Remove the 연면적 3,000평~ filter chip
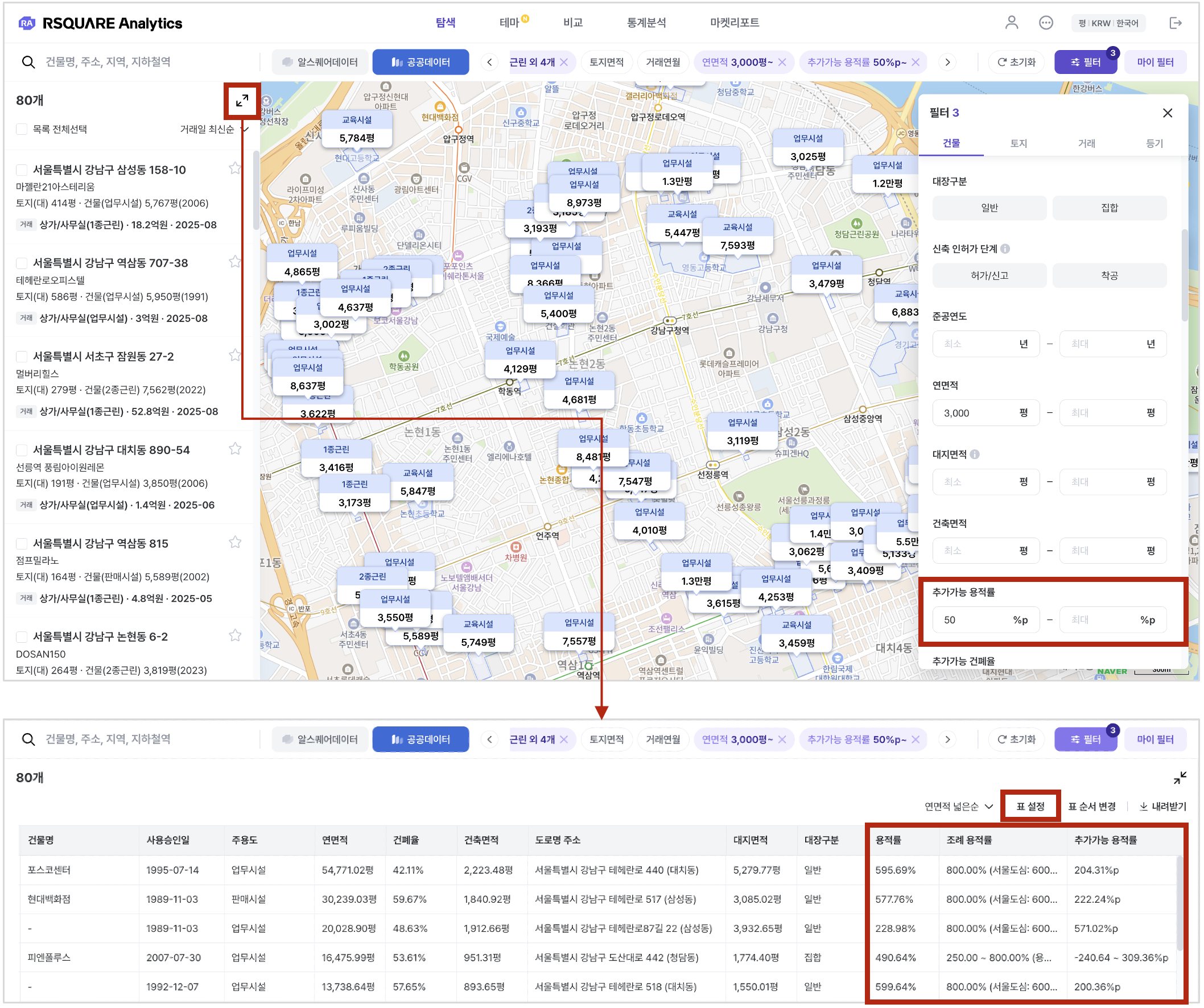Image resolution: width=1204 pixels, height=1008 pixels. [x=783, y=63]
